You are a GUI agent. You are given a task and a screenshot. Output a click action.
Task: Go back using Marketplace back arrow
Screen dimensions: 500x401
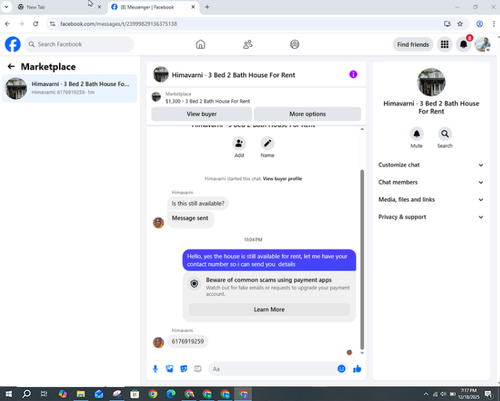click(11, 67)
